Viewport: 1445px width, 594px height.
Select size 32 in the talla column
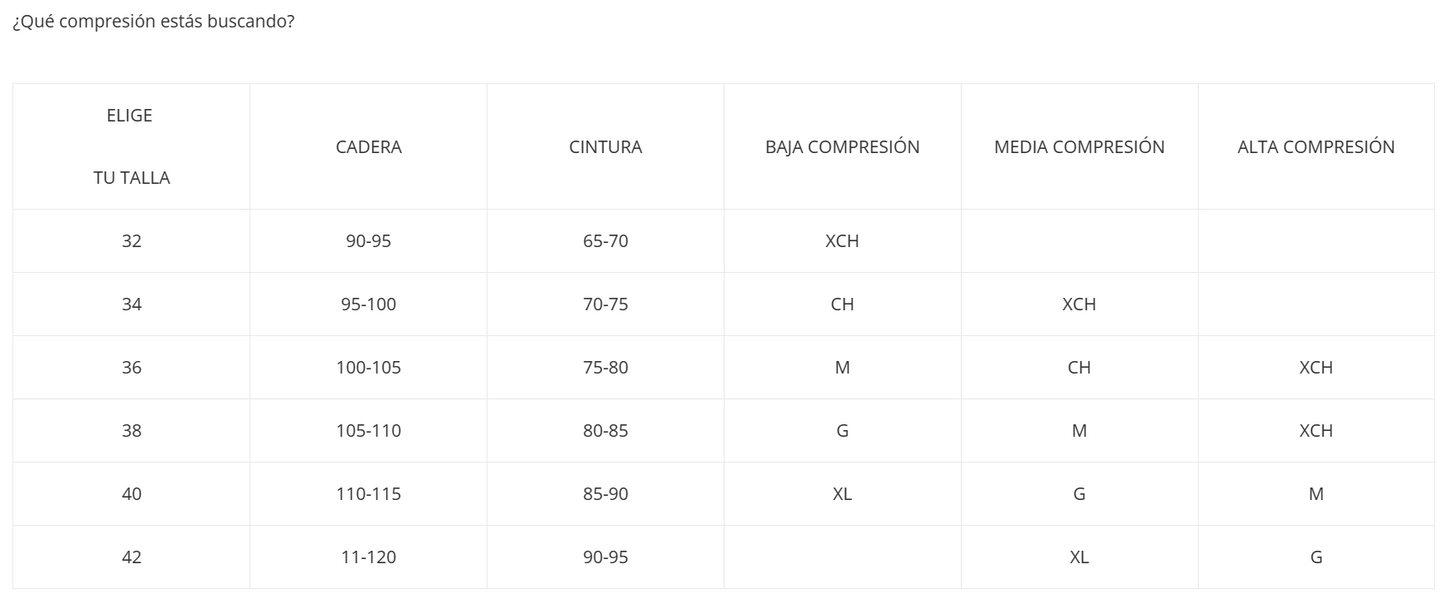[131, 241]
